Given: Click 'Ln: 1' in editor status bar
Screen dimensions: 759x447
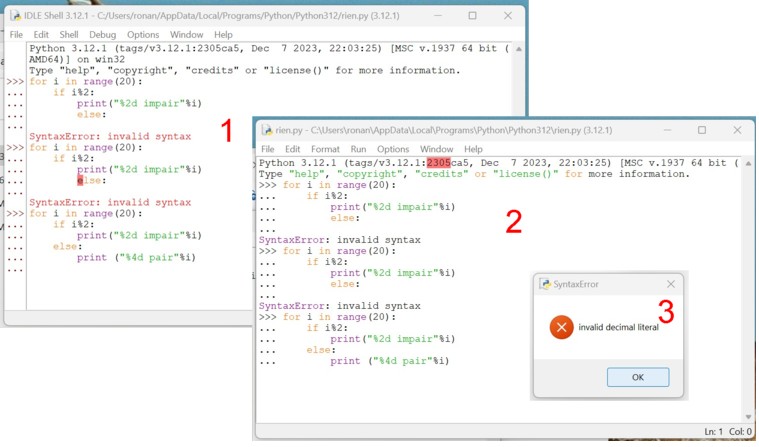Looking at the screenshot, I should point(713,432).
